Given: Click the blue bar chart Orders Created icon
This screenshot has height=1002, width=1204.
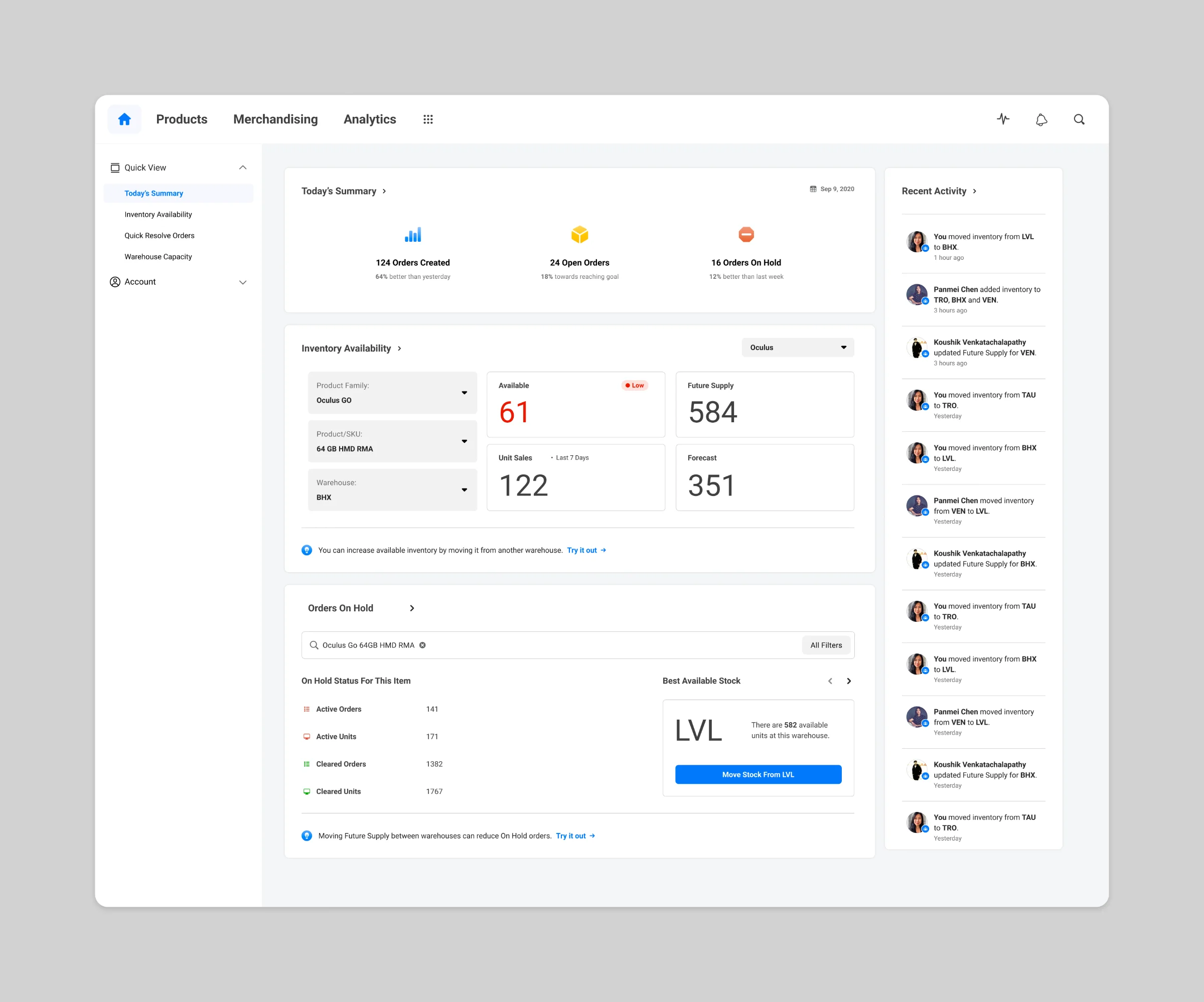Looking at the screenshot, I should 413,234.
